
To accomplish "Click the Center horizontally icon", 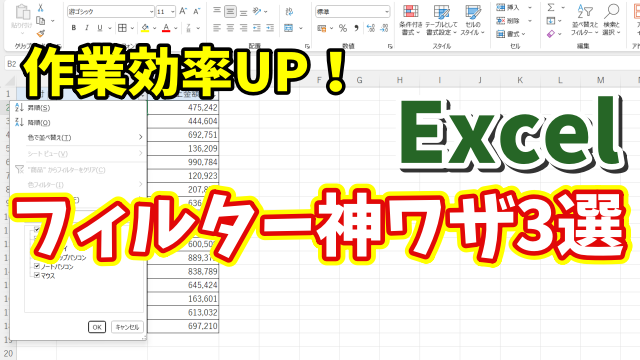I will (x=230, y=28).
